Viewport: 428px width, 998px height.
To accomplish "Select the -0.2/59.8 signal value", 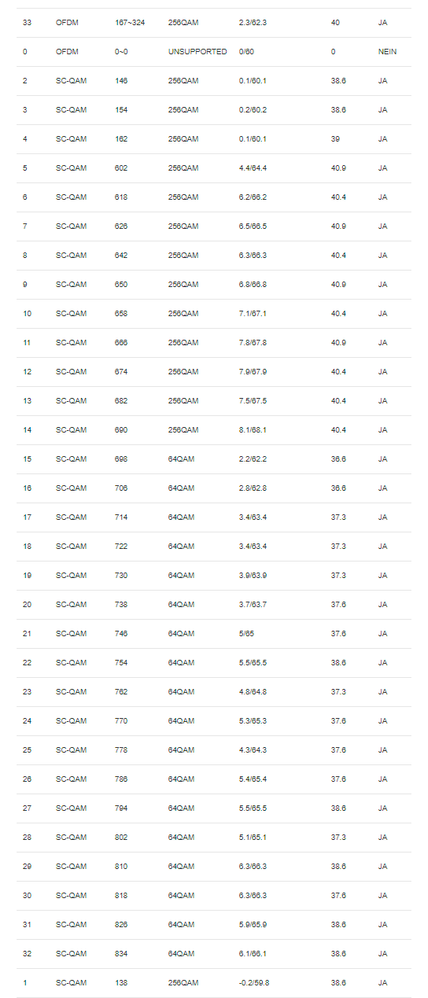I will 254,983.
